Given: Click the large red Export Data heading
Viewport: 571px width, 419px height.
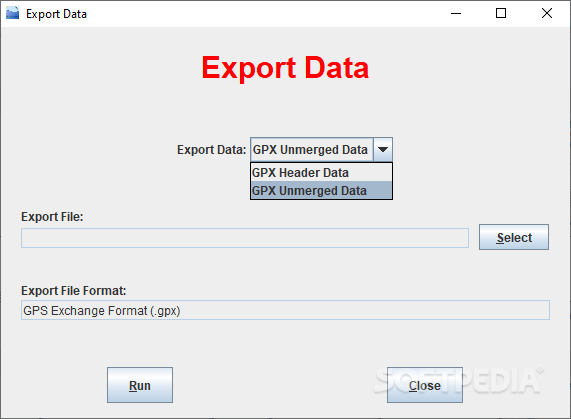Looking at the screenshot, I should click(285, 68).
